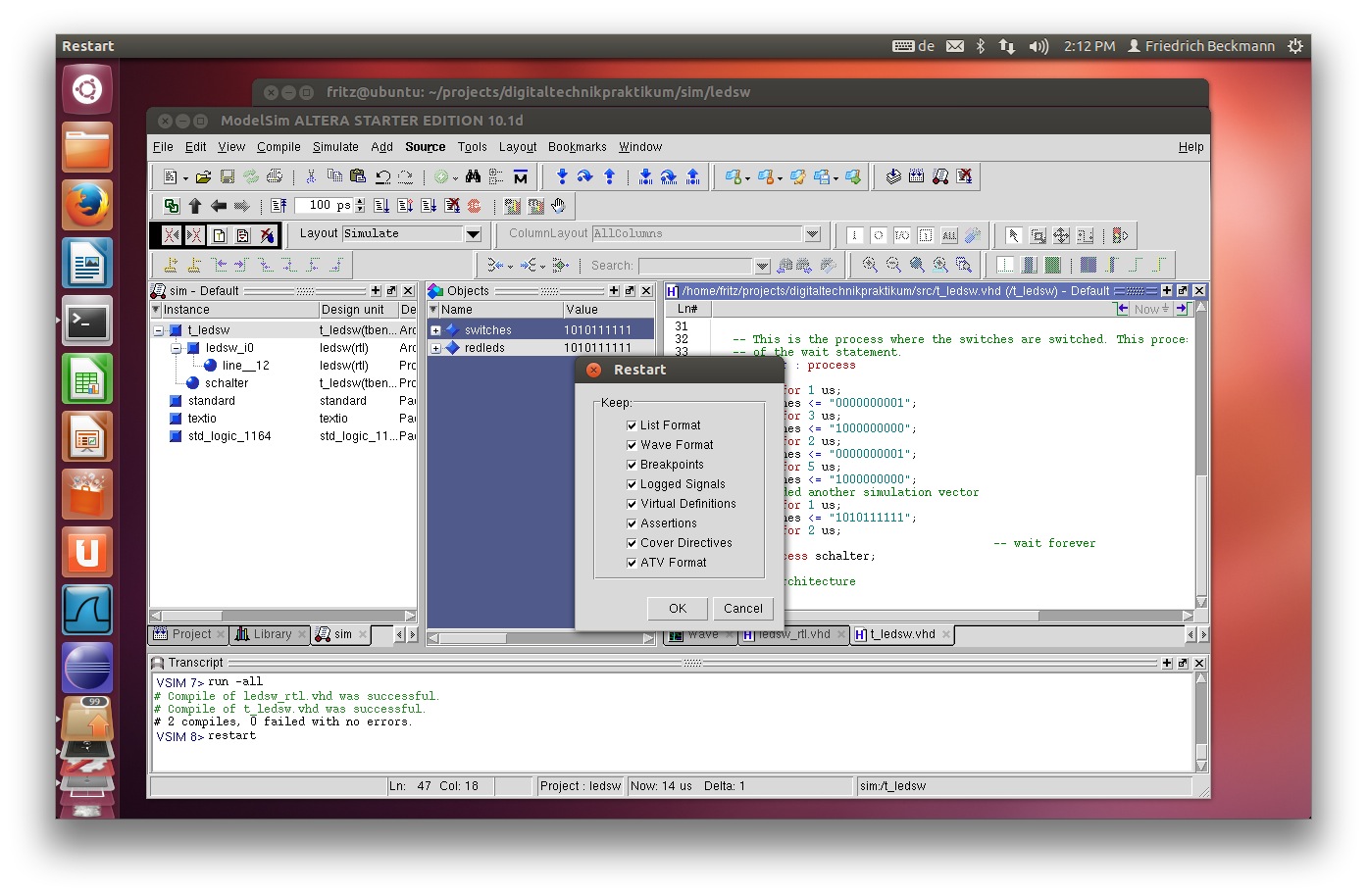Click the Paste clipboard toolbar icon
This screenshot has height=896, width=1367.
coord(358,176)
